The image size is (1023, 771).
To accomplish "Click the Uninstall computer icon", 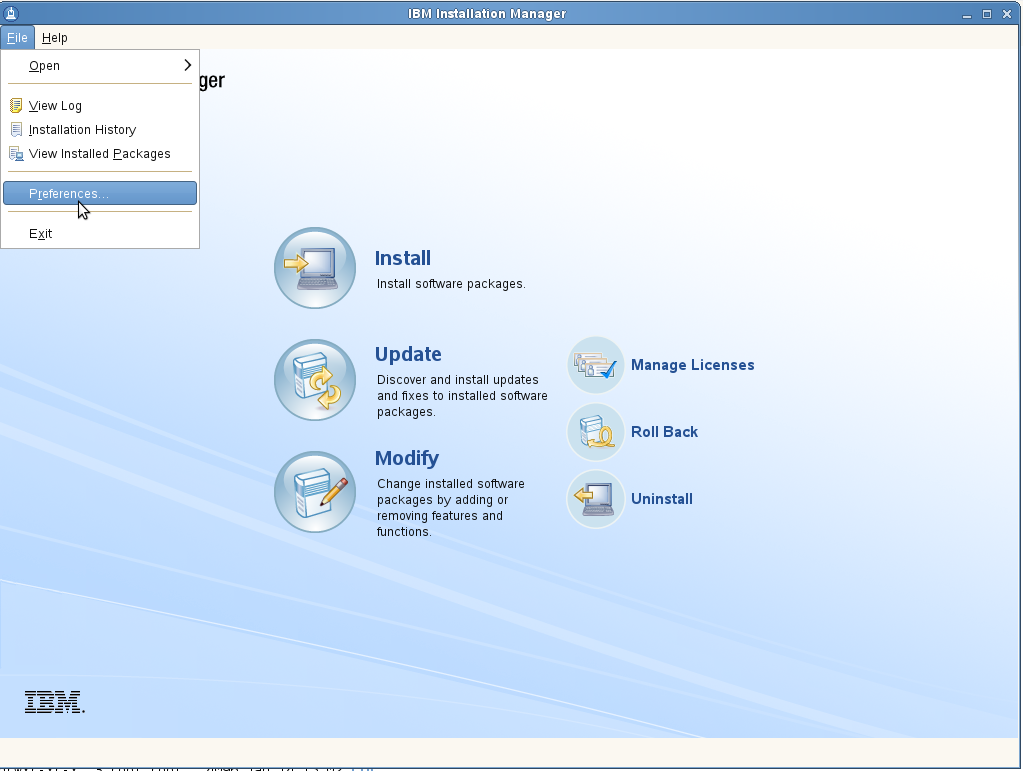I will point(596,499).
